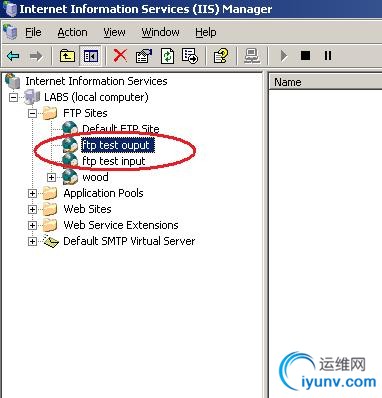This screenshot has width=382, height=398.
Task: Expand the Application Pools node
Action: pos(32,194)
